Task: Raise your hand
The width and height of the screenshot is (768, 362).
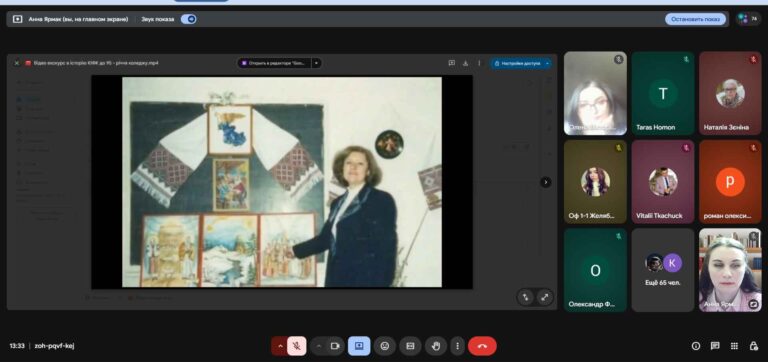Action: (x=436, y=346)
